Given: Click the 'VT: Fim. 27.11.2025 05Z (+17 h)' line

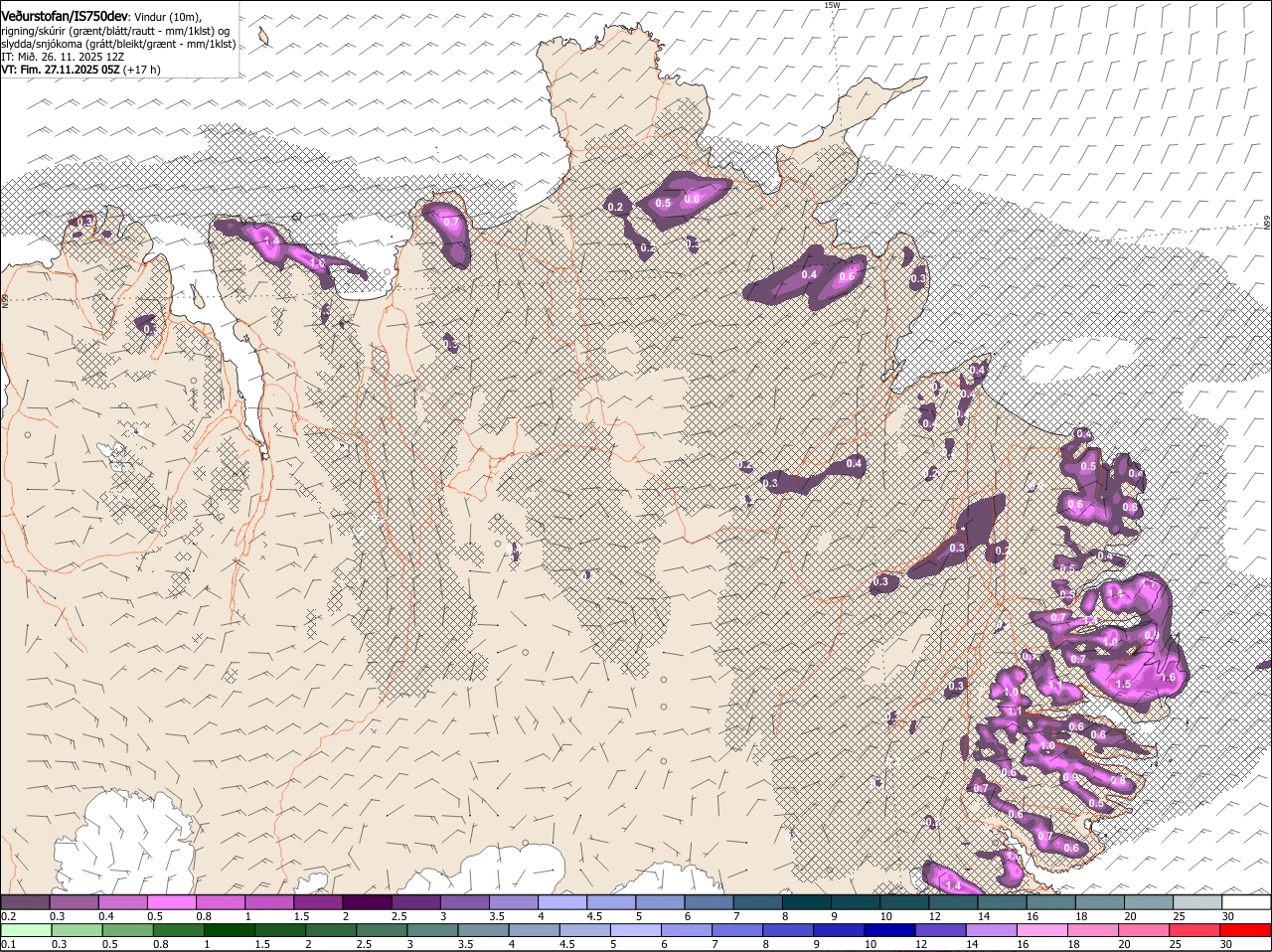Looking at the screenshot, I should coord(80,70).
